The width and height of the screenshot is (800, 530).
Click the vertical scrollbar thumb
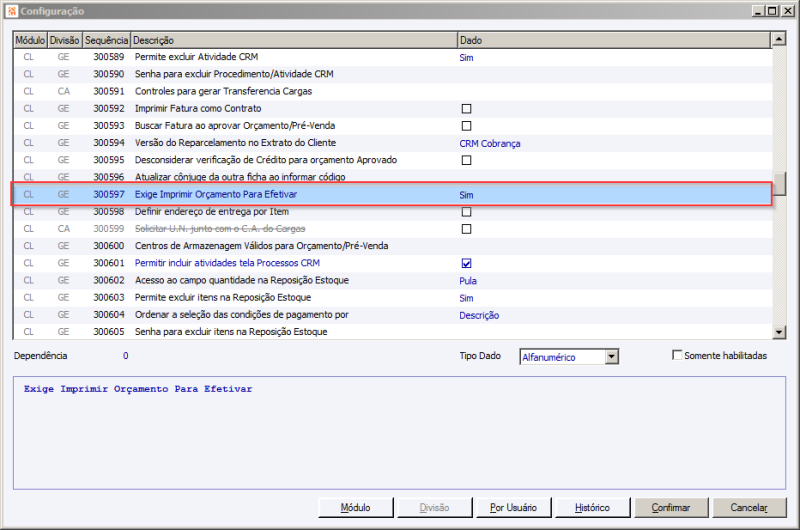tap(779, 184)
